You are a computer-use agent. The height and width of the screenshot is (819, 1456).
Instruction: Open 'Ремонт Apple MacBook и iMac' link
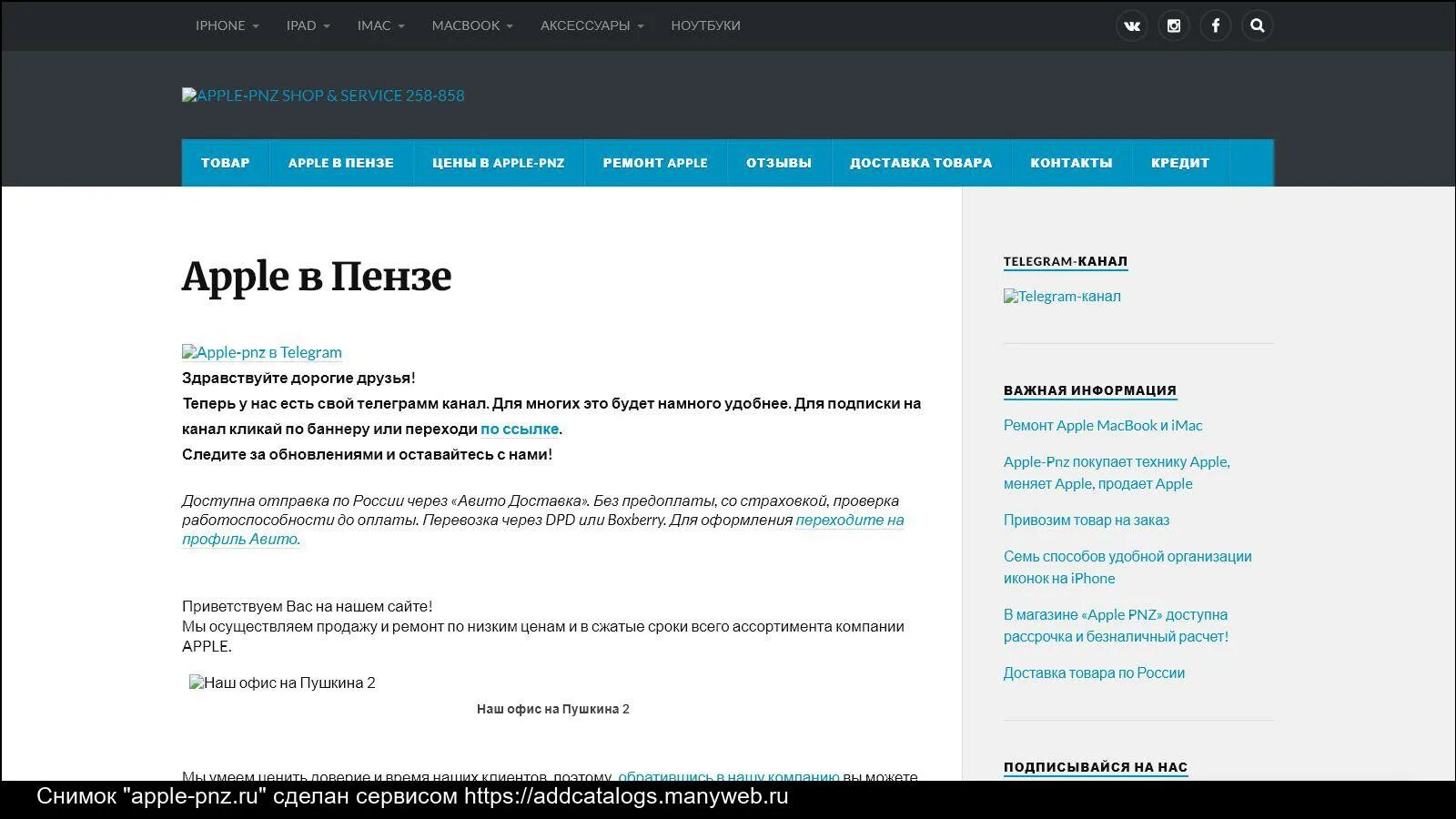coord(1103,425)
